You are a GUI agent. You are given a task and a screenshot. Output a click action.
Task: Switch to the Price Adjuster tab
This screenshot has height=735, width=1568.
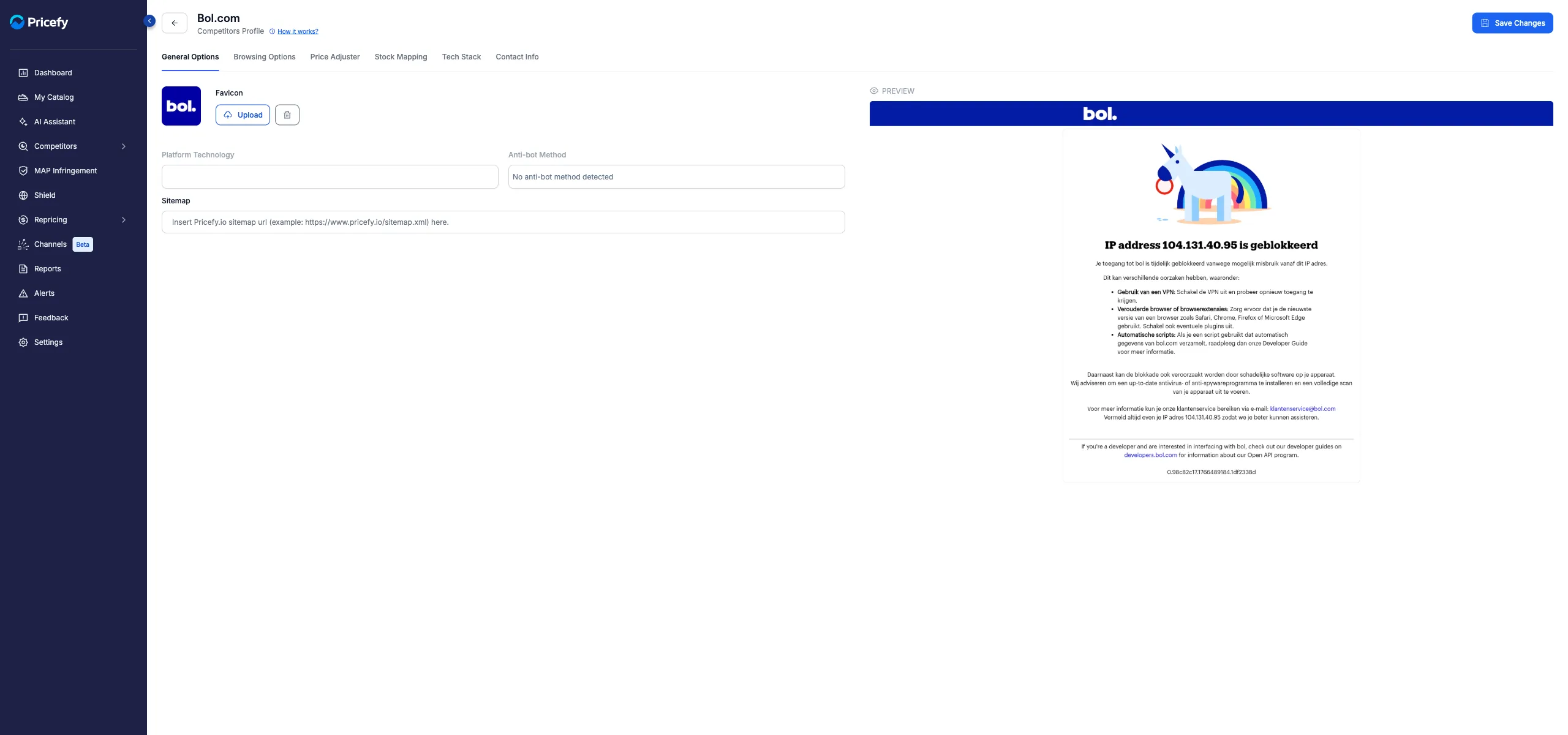point(335,57)
